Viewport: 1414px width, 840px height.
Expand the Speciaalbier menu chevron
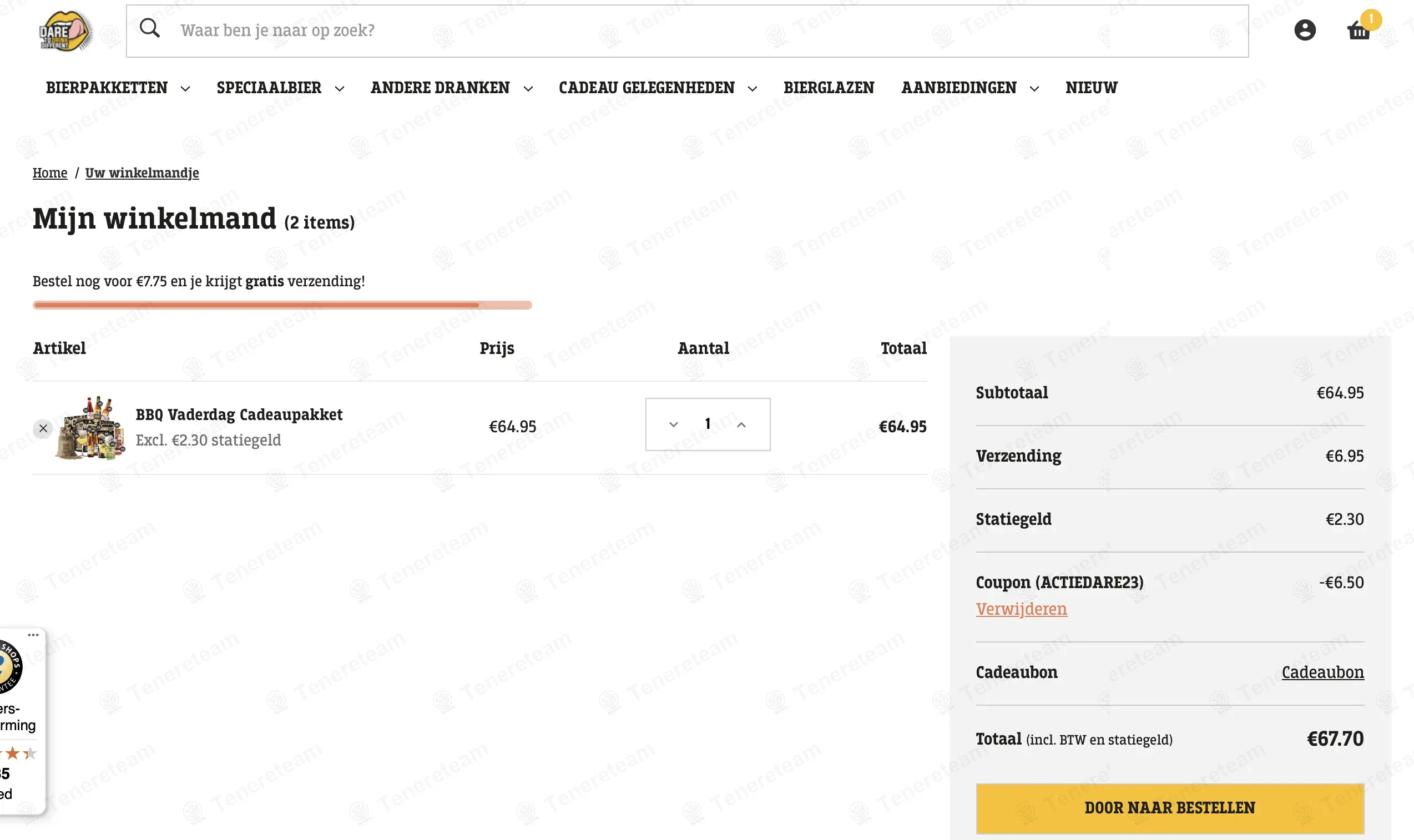(x=340, y=88)
